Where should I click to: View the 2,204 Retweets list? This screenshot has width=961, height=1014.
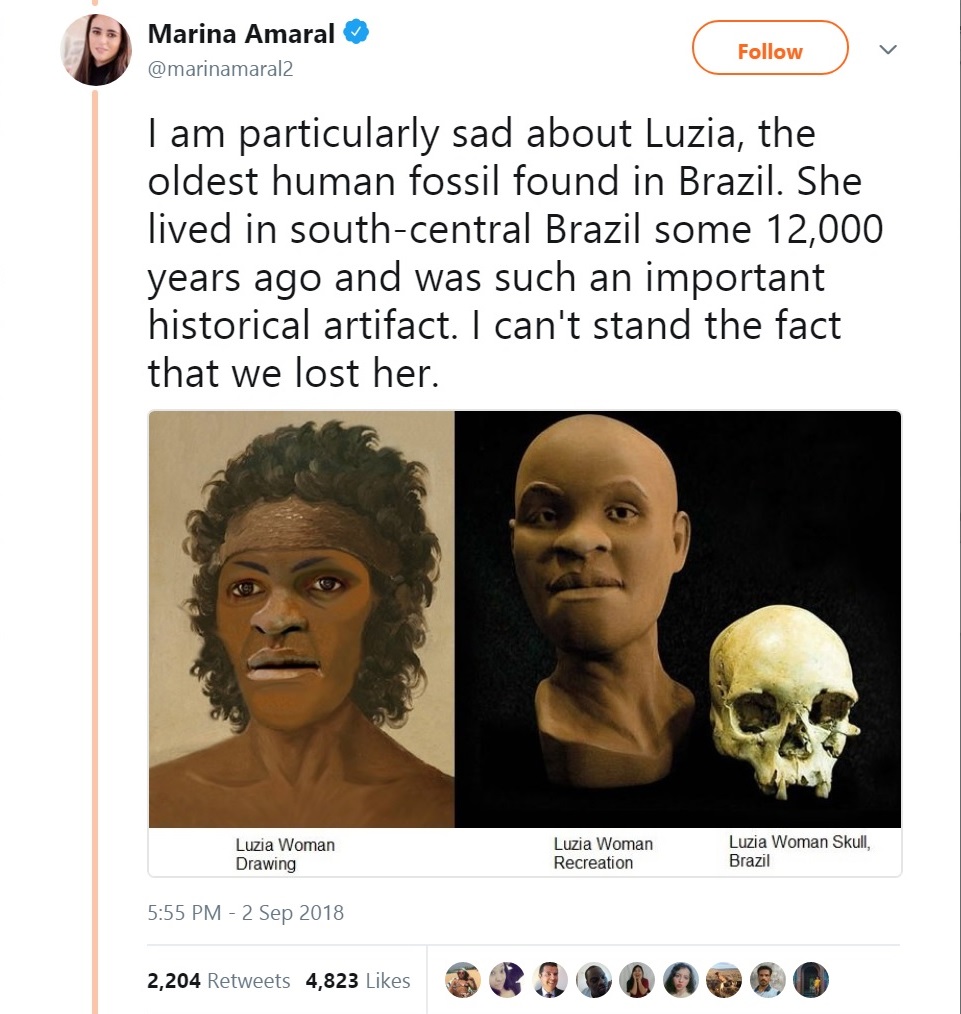click(x=218, y=981)
